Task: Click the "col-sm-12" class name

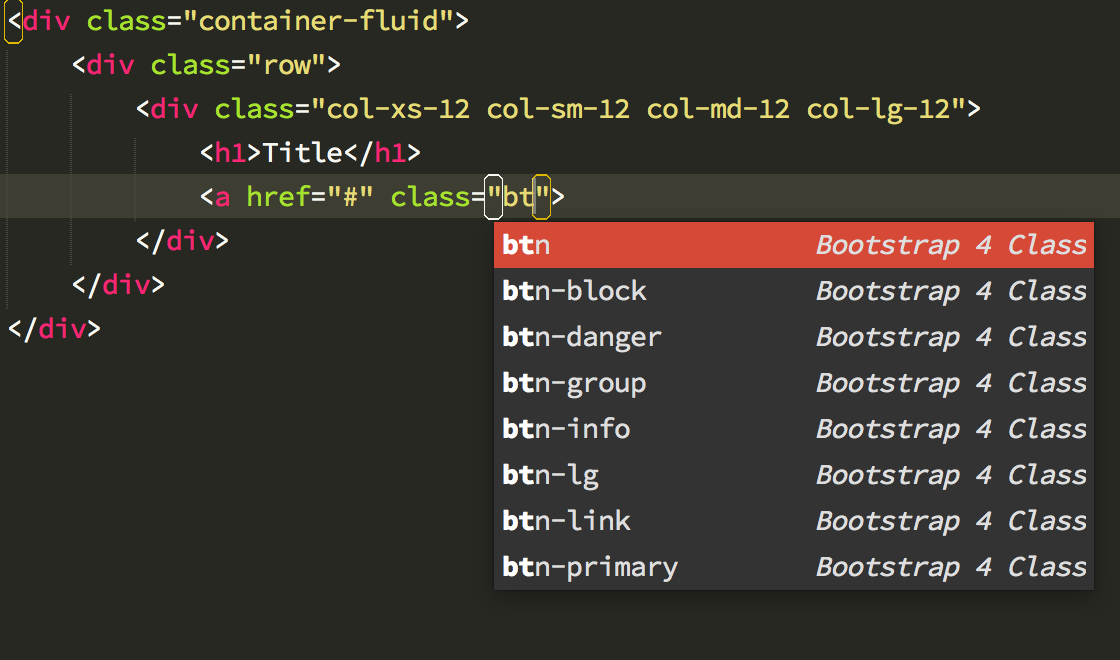Action: click(x=558, y=109)
